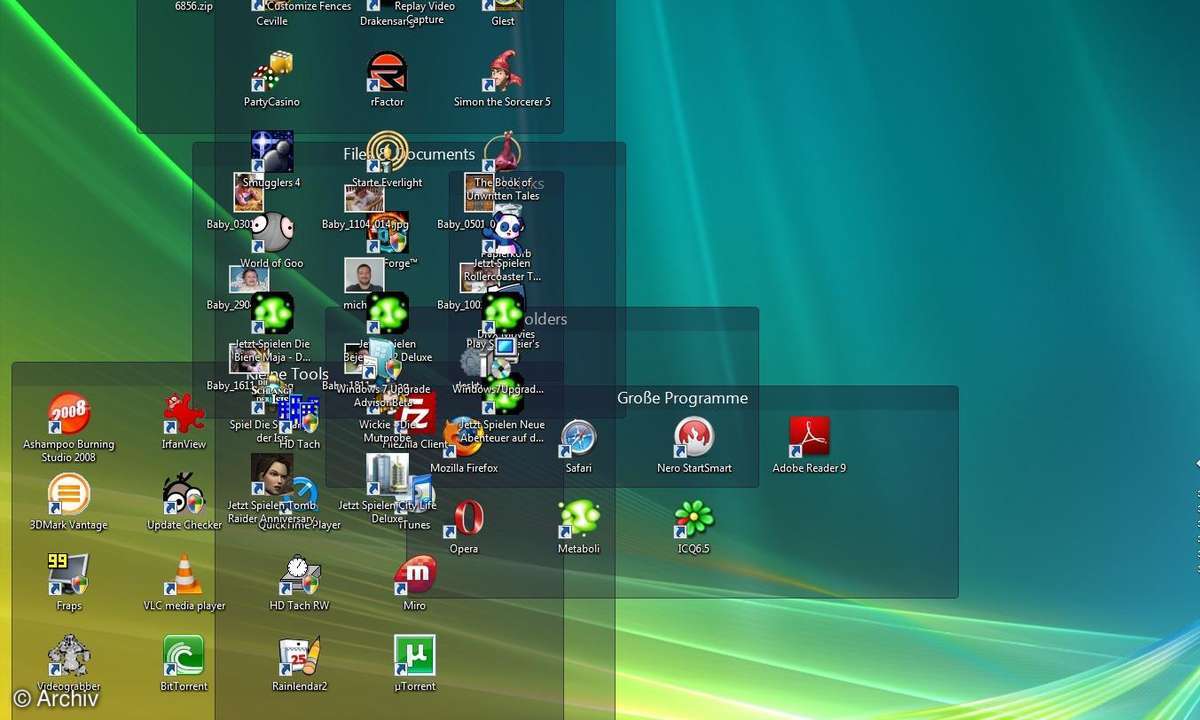Click the FileZilla Client icon
The height and width of the screenshot is (720, 1200).
pos(415,414)
